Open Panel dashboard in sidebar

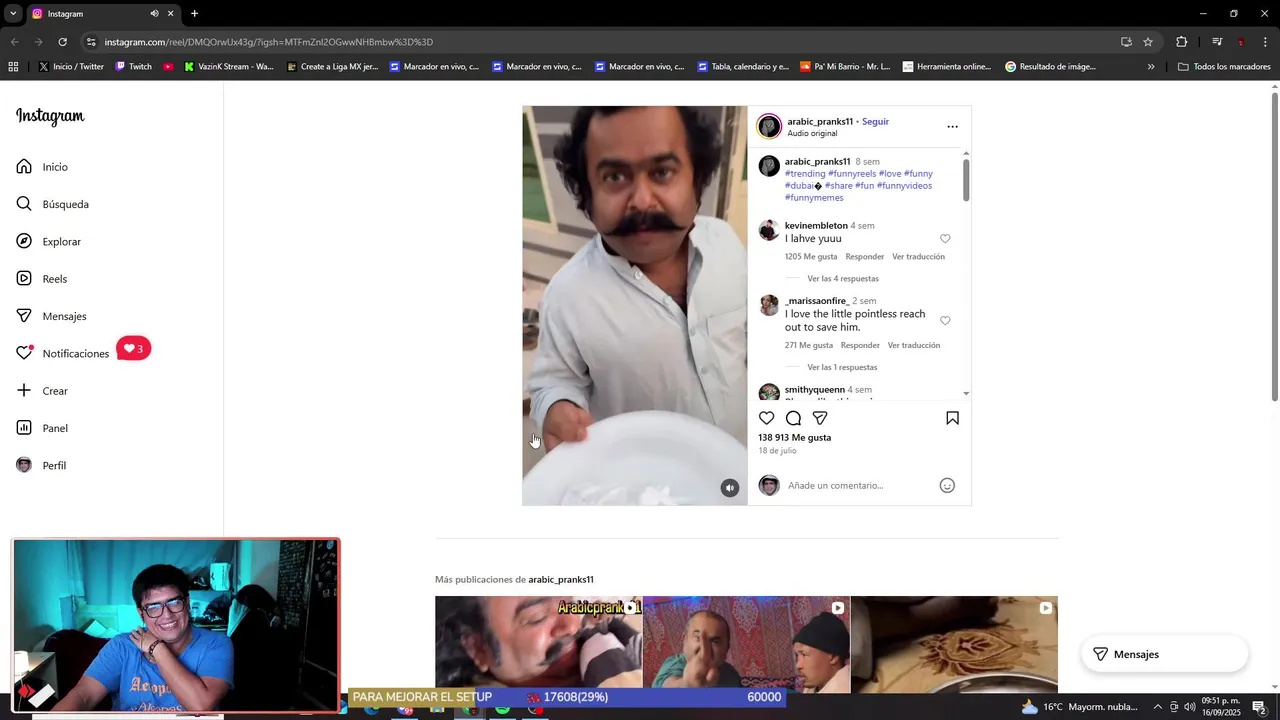42,428
